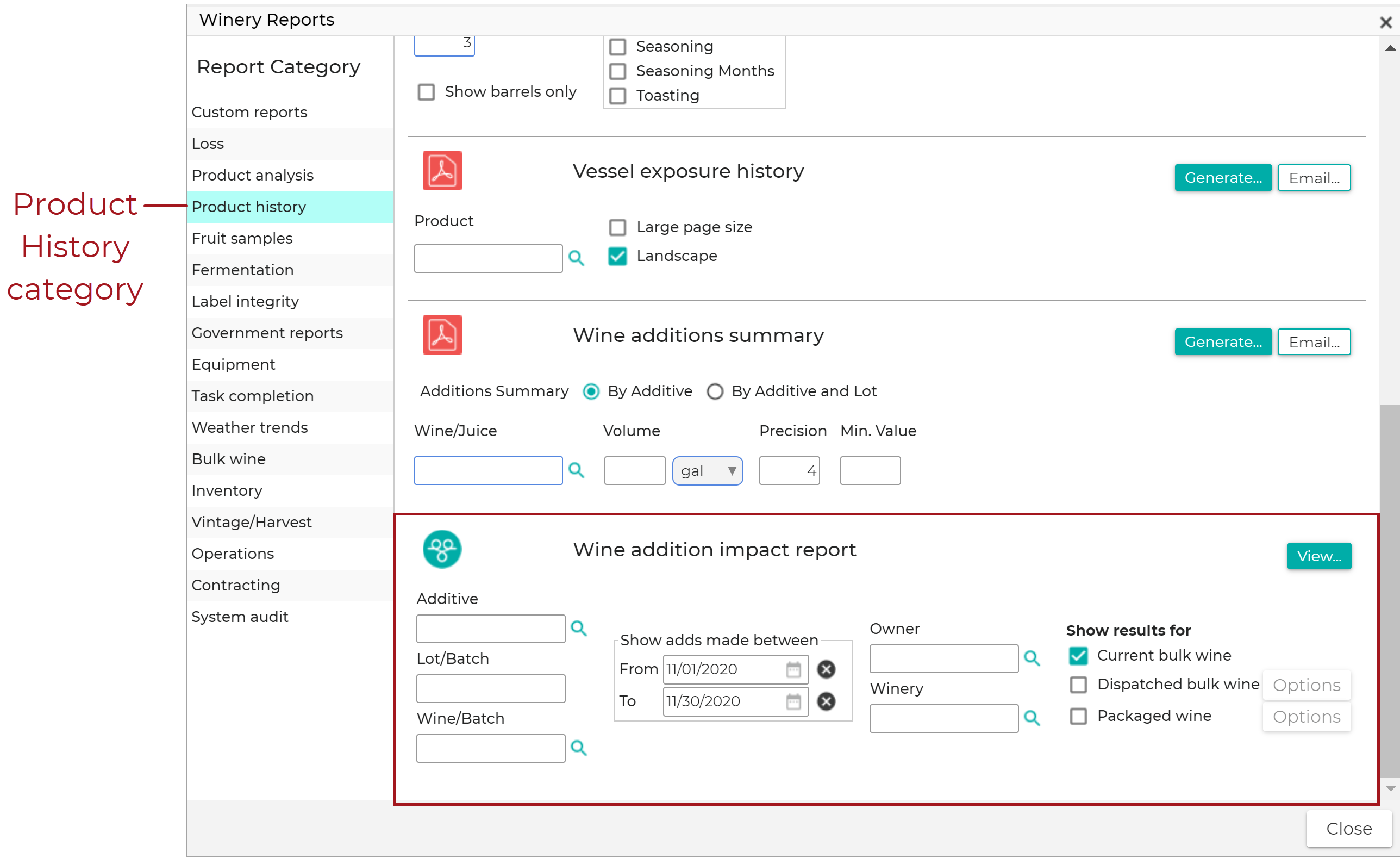Enable the Packaged wine checkbox
Viewport: 1400px width, 864px height.
(1078, 716)
